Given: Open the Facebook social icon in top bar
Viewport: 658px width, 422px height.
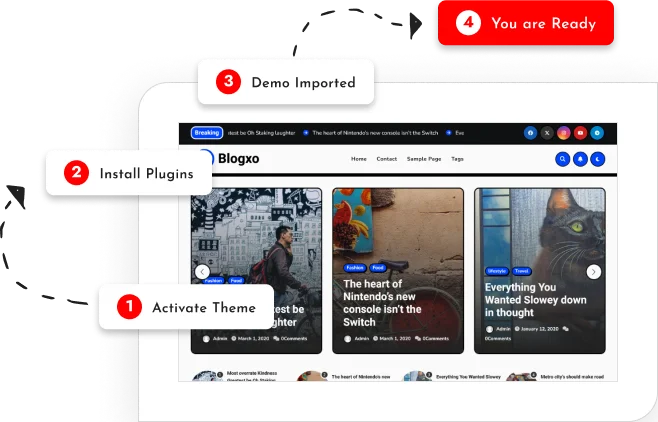Looking at the screenshot, I should tap(530, 133).
